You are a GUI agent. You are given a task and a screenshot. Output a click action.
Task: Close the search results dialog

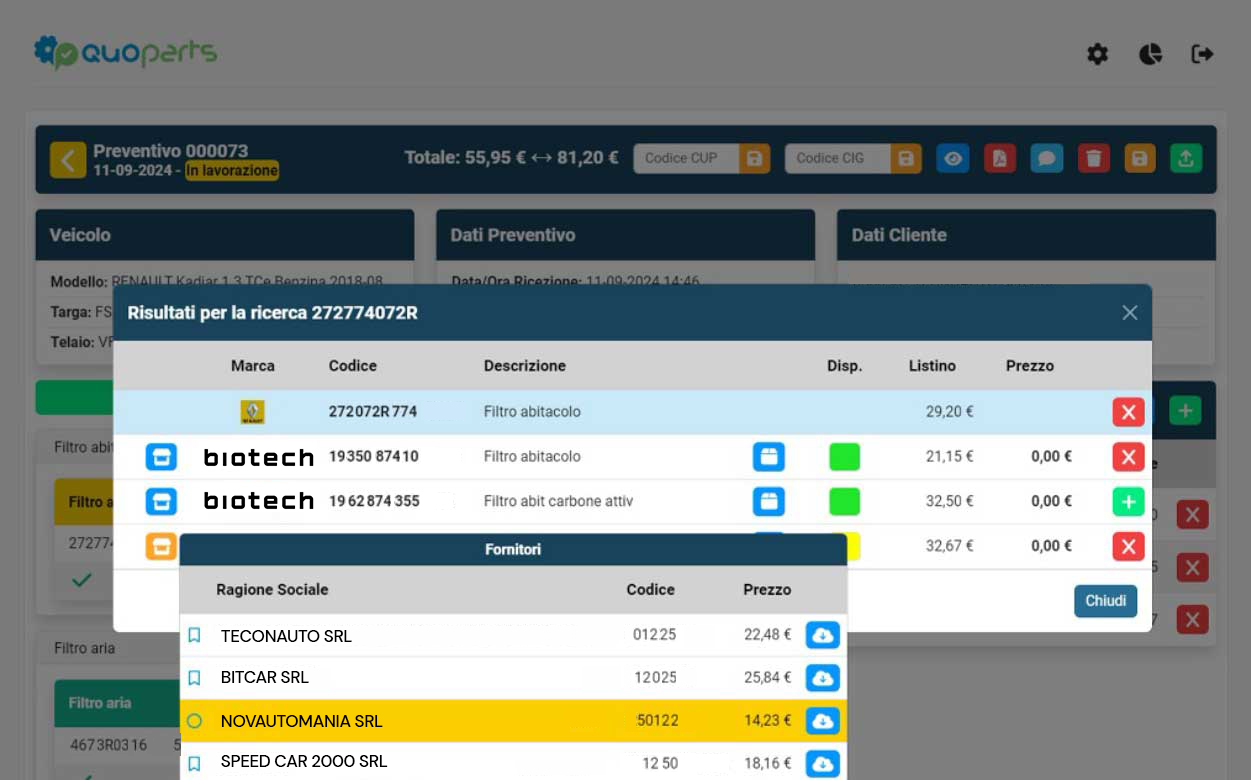pyautogui.click(x=1130, y=313)
